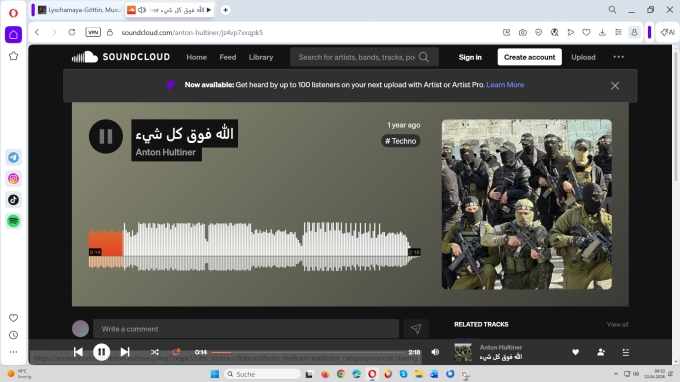Screen dimensions: 680x382
Task: Open Opera tab search magnifier
Action: 612,10
